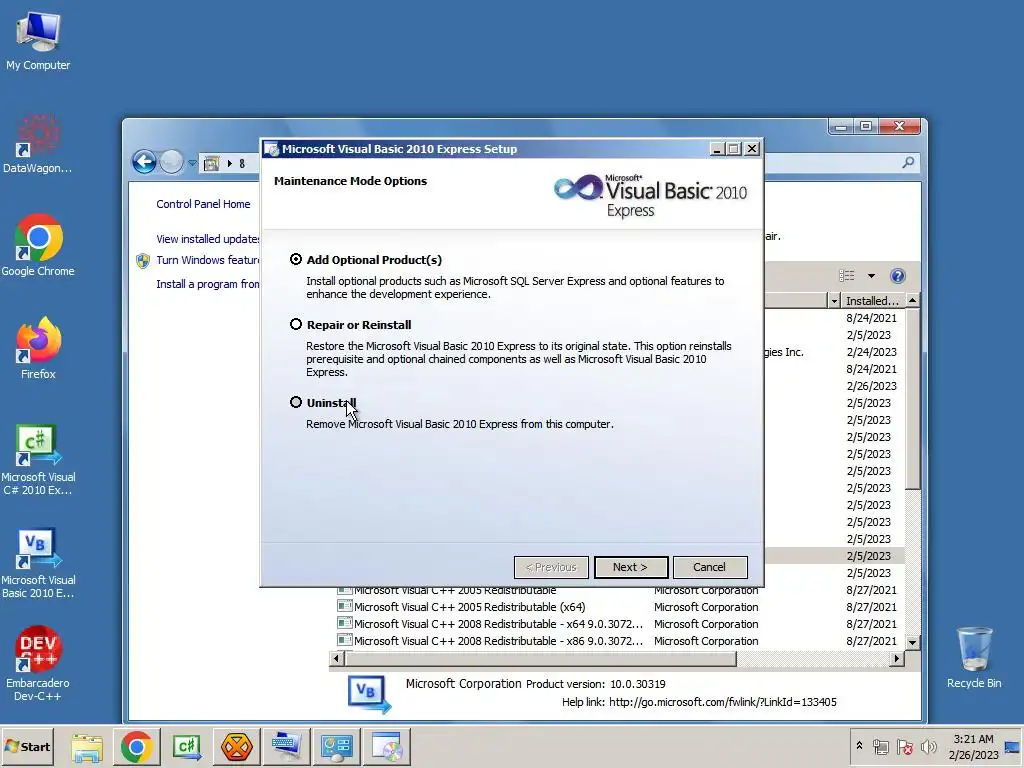Click left arrow of horizontal scrollbar
This screenshot has height=768, width=1024.
(336, 658)
